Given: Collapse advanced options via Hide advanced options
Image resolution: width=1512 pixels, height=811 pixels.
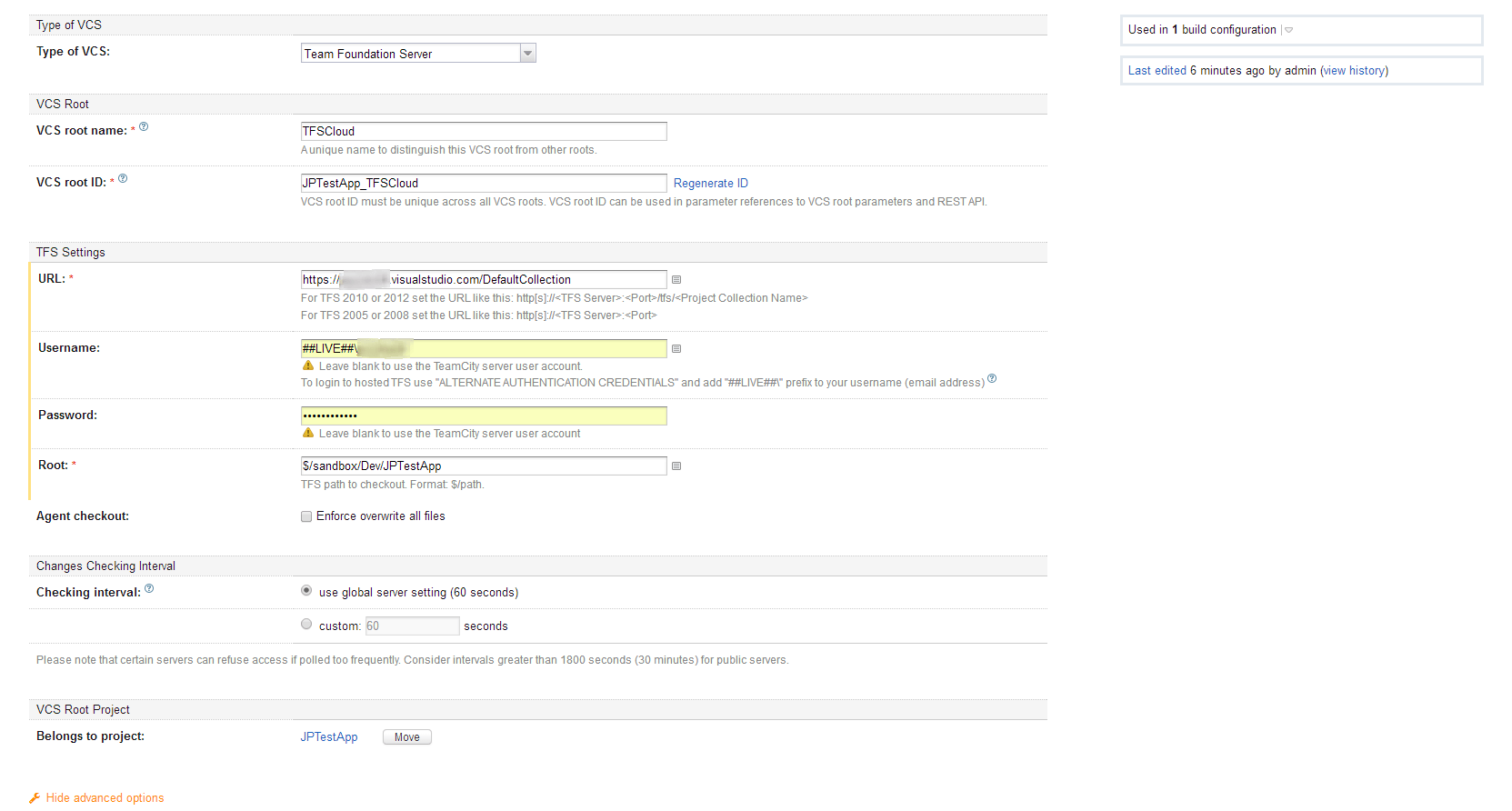Looking at the screenshot, I should 105,798.
